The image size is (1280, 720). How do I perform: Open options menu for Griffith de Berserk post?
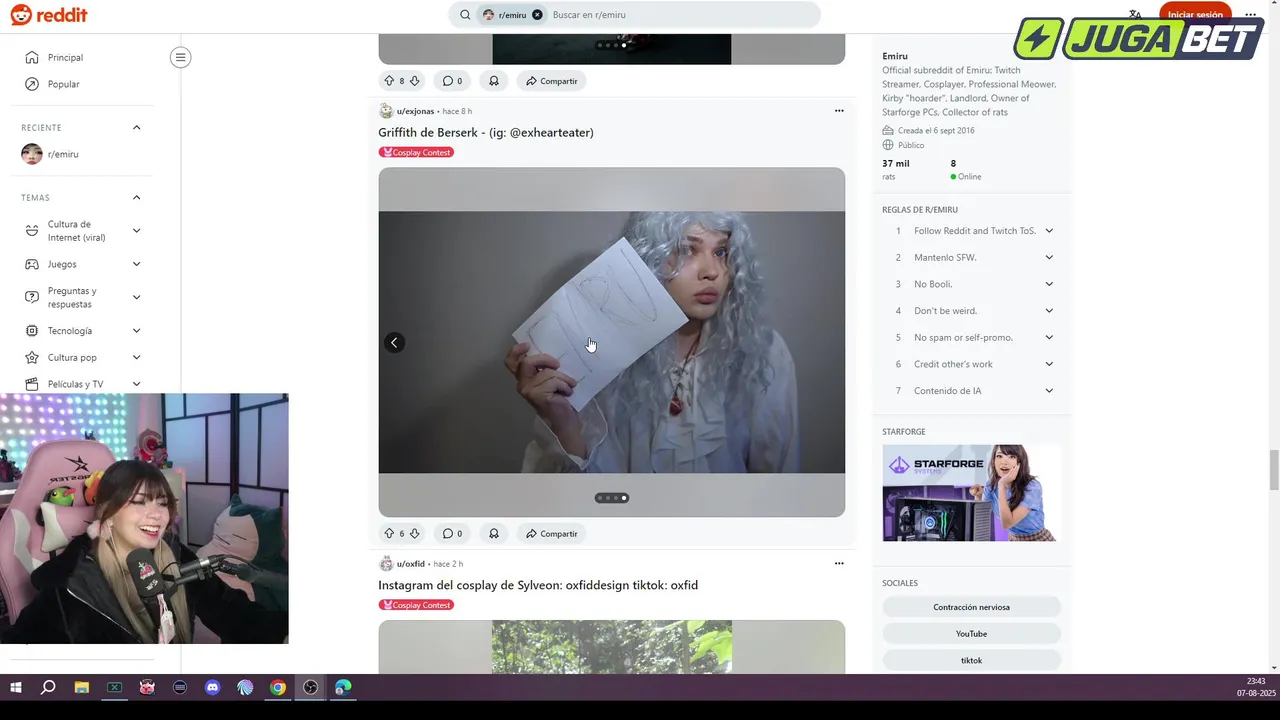839,111
